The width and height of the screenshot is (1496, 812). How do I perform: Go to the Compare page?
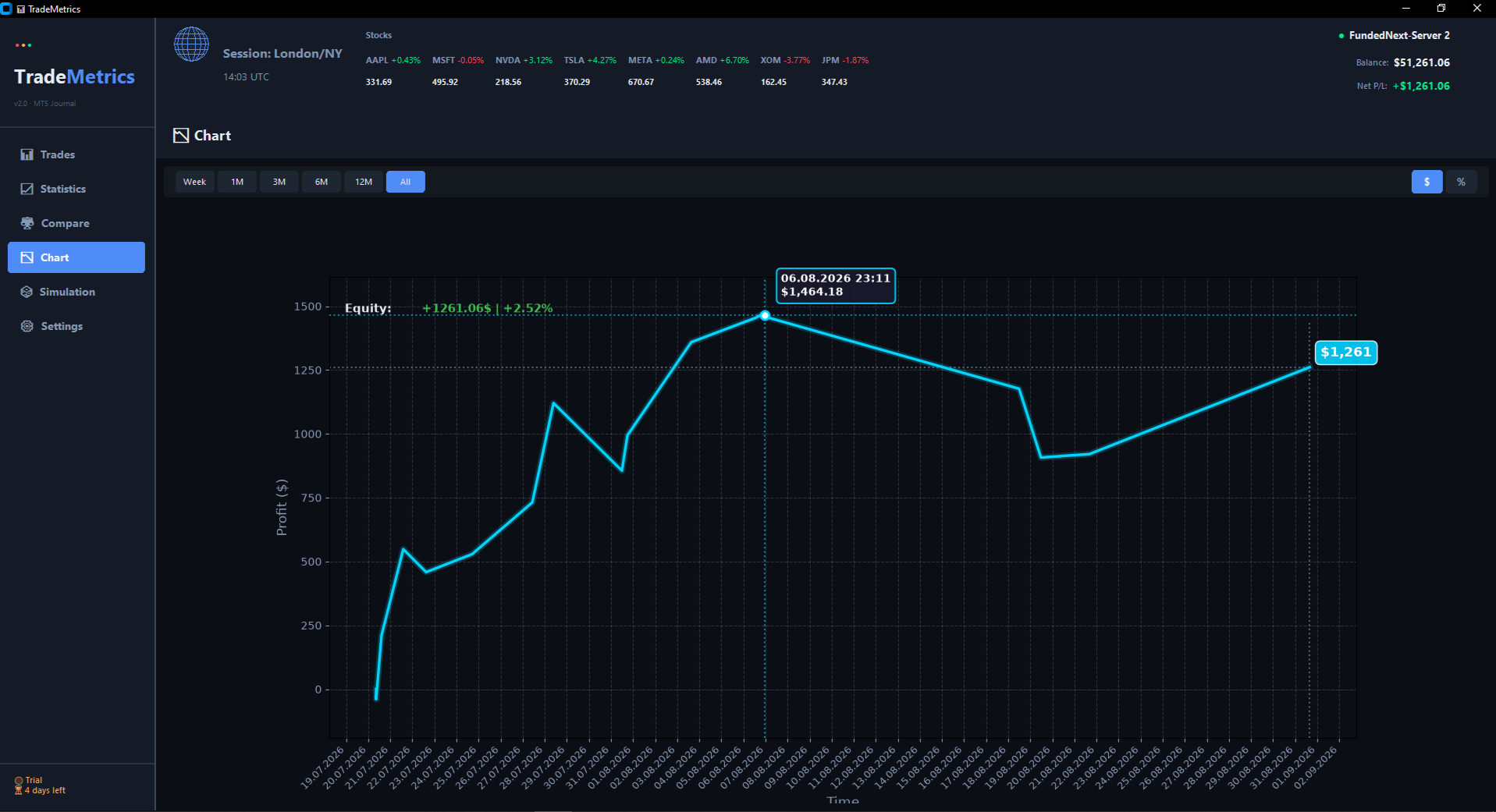click(x=76, y=223)
